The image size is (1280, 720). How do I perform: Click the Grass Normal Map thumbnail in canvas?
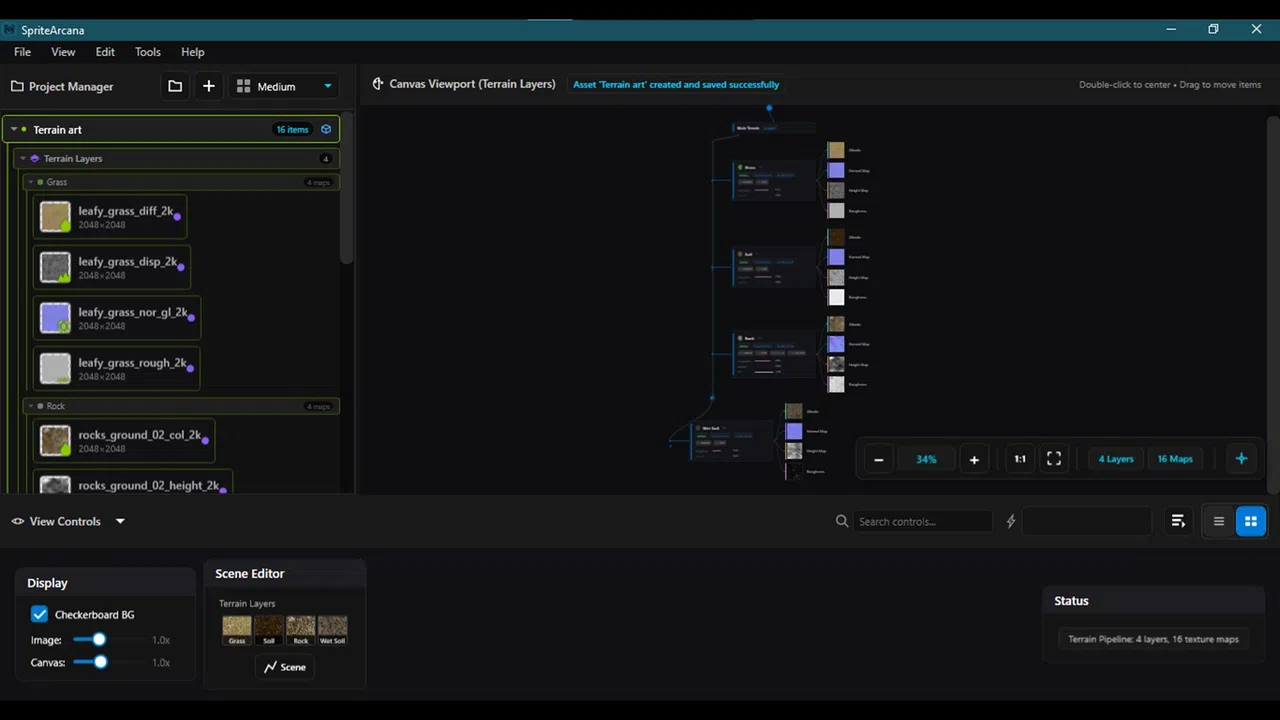pos(836,170)
